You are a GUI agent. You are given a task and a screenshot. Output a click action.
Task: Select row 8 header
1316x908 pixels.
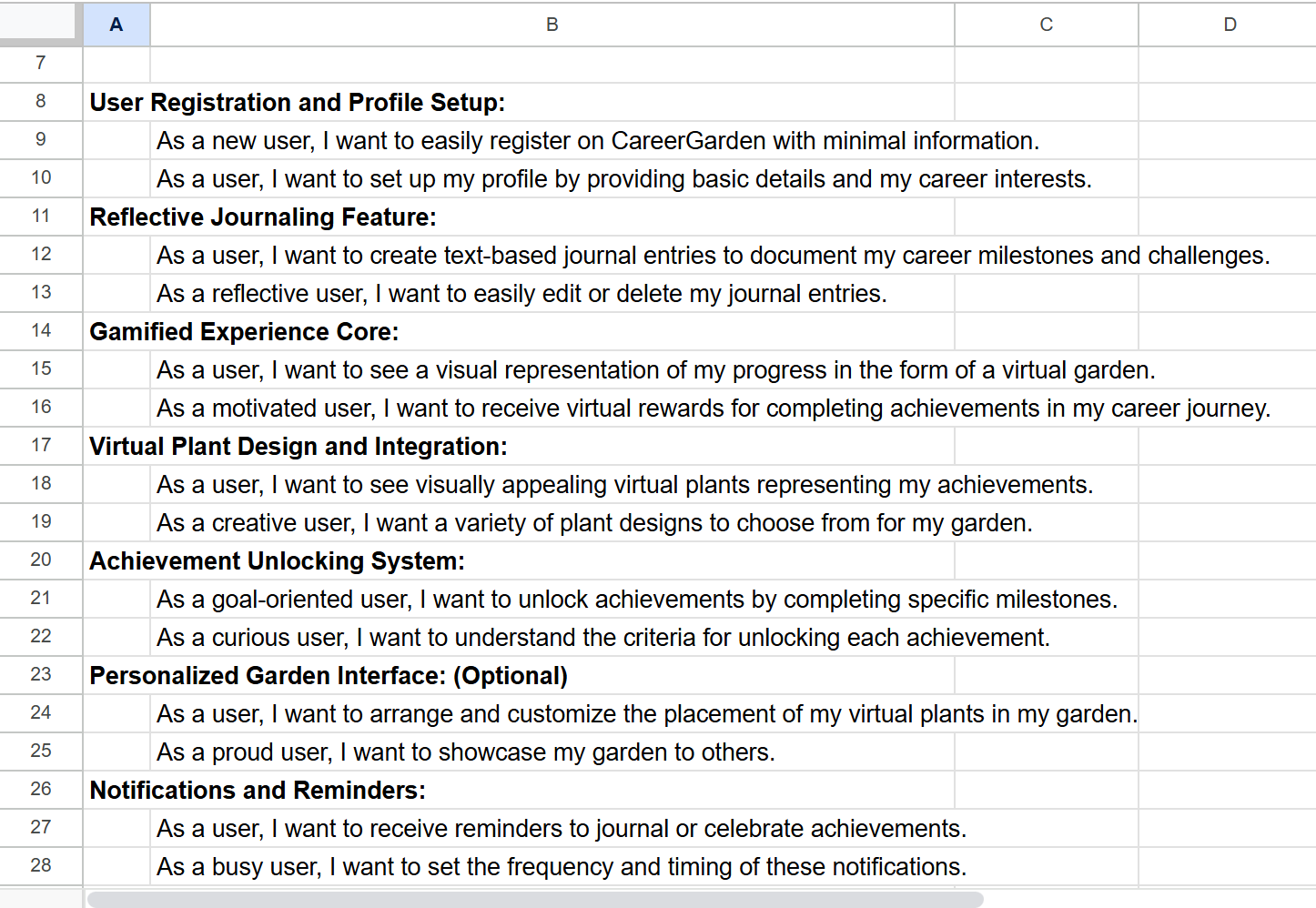point(41,102)
